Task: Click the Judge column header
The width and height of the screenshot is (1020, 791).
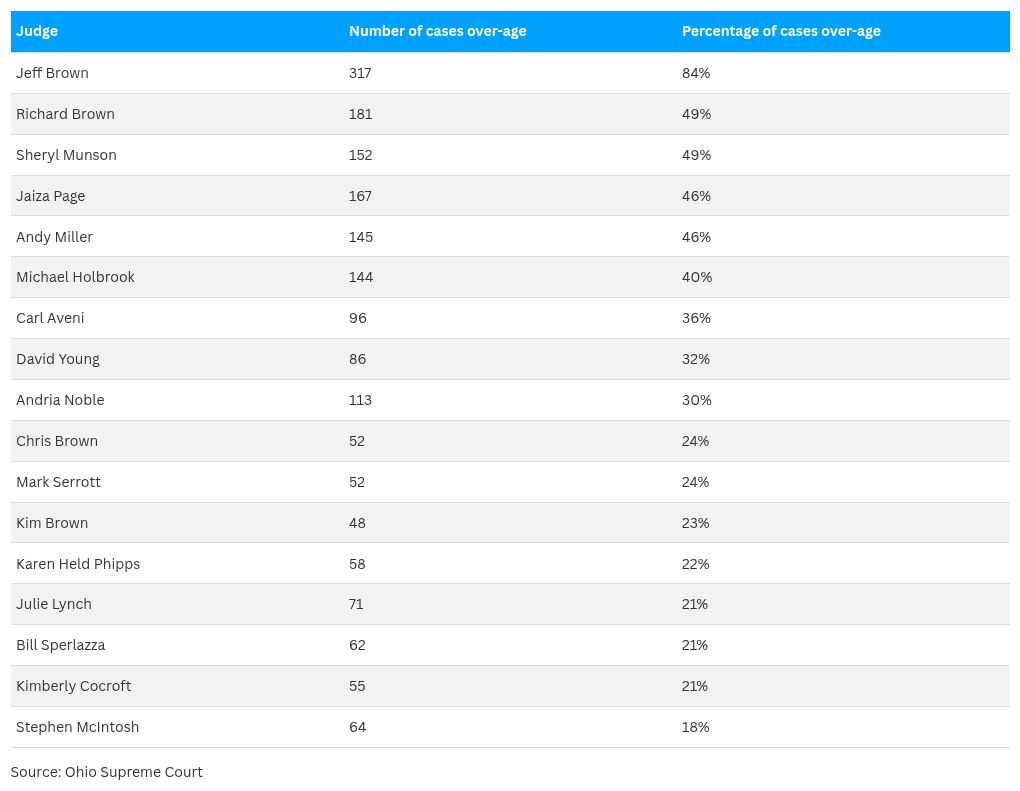Action: tap(37, 31)
